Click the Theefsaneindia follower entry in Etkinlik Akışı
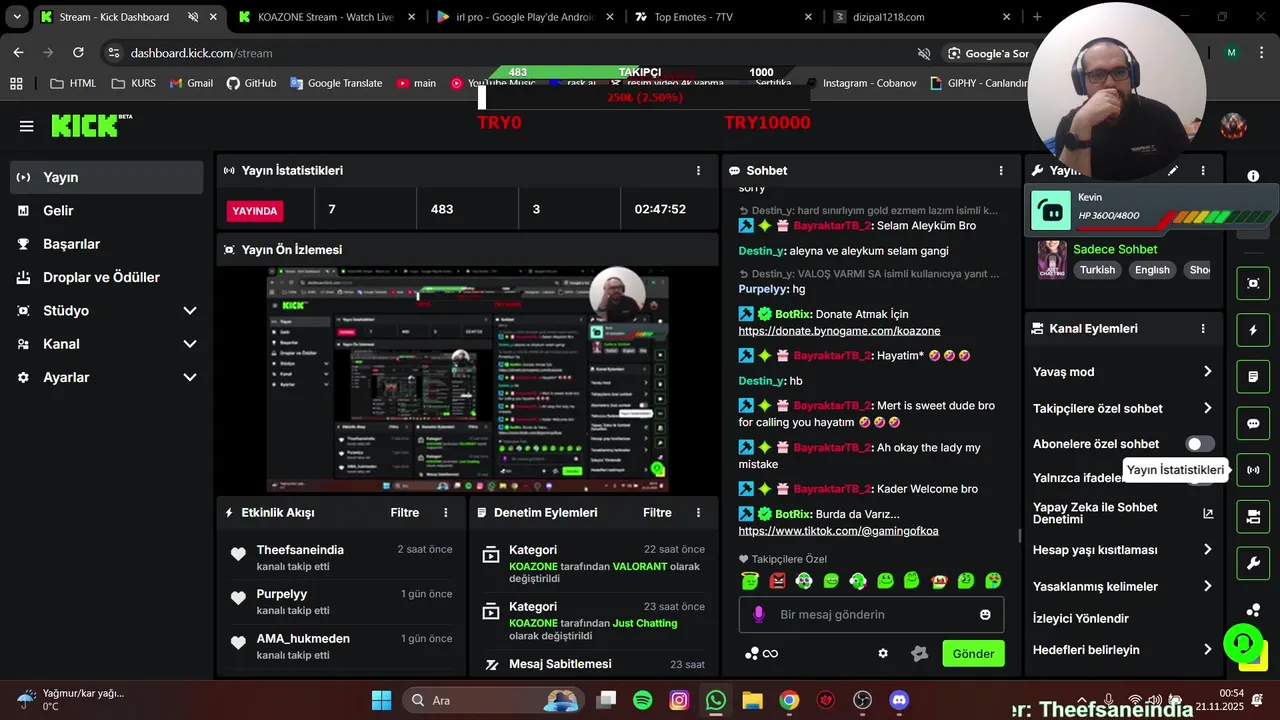The width and height of the screenshot is (1280, 720). (341, 558)
